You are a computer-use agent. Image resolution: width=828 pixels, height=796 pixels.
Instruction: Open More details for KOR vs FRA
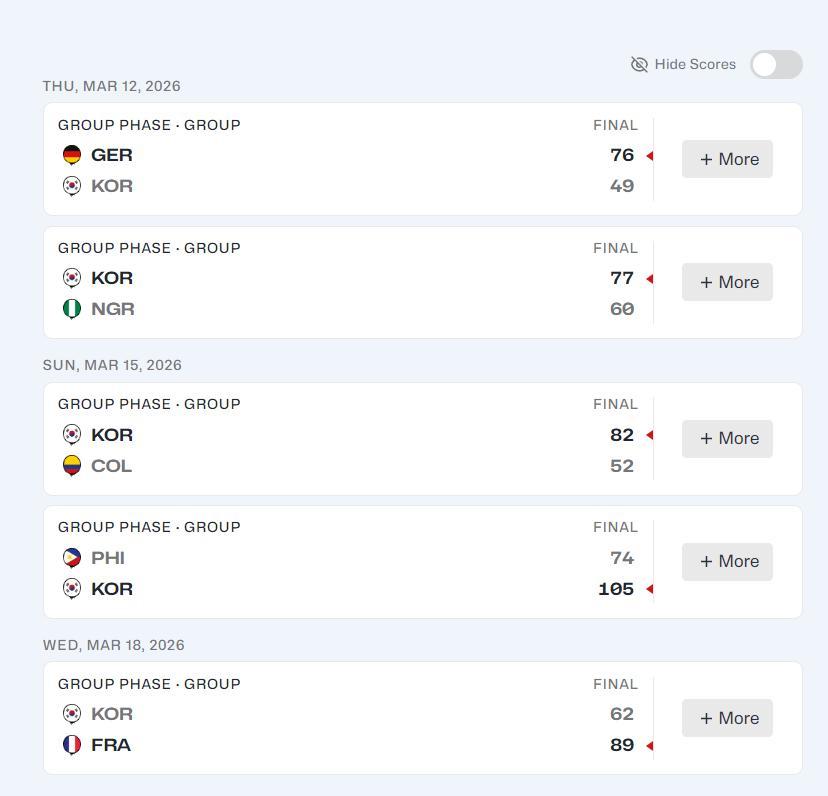click(727, 718)
